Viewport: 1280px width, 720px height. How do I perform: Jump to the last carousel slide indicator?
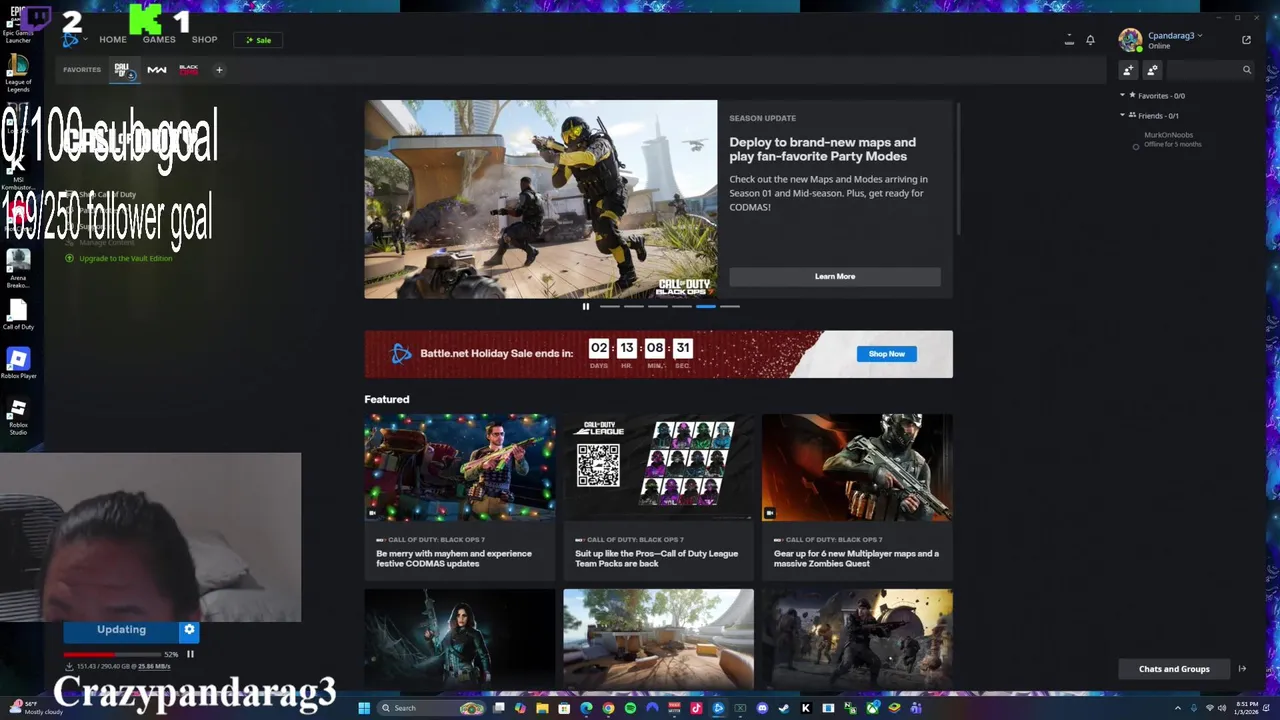[730, 307]
